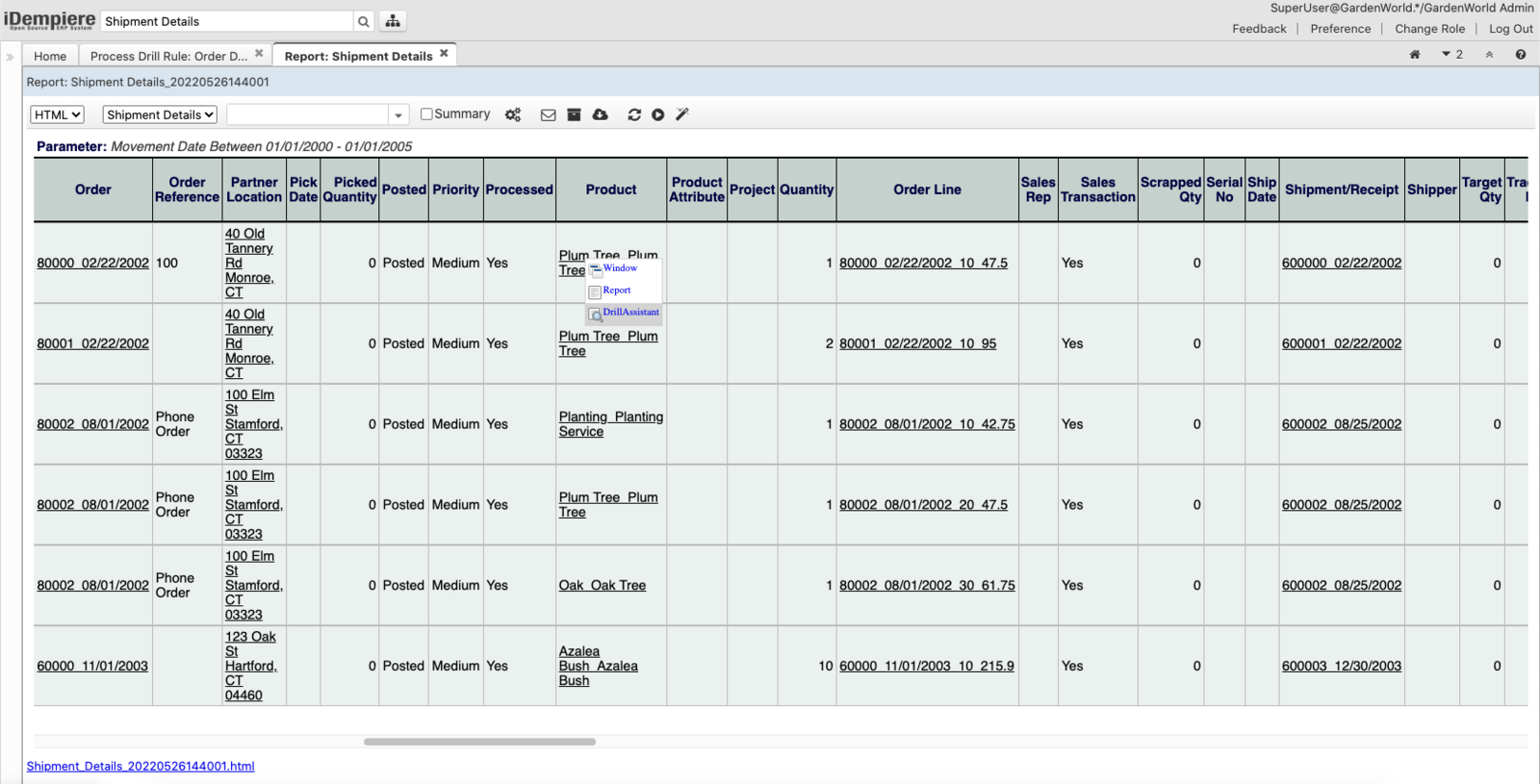Click the archive report icon

[574, 114]
